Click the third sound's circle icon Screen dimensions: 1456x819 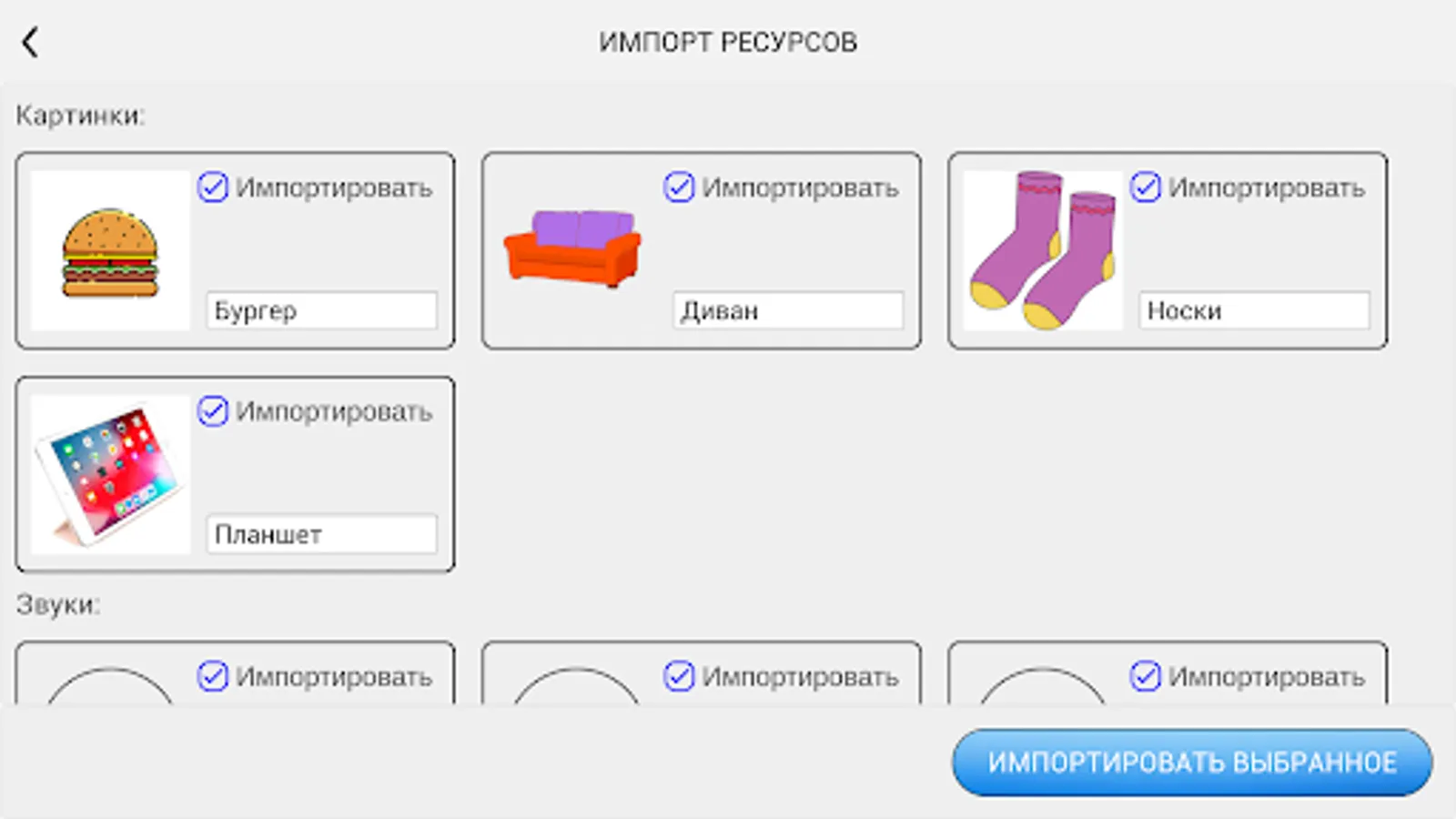[1043, 686]
